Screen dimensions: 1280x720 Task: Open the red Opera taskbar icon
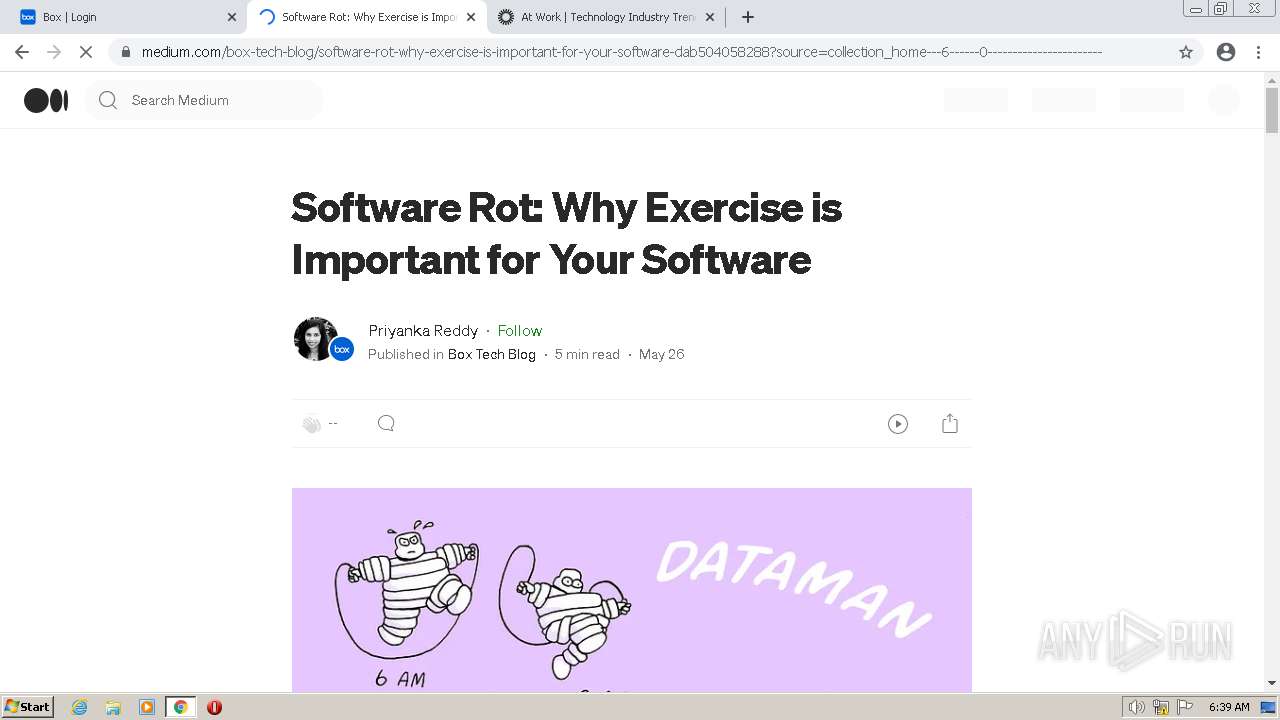(x=214, y=707)
